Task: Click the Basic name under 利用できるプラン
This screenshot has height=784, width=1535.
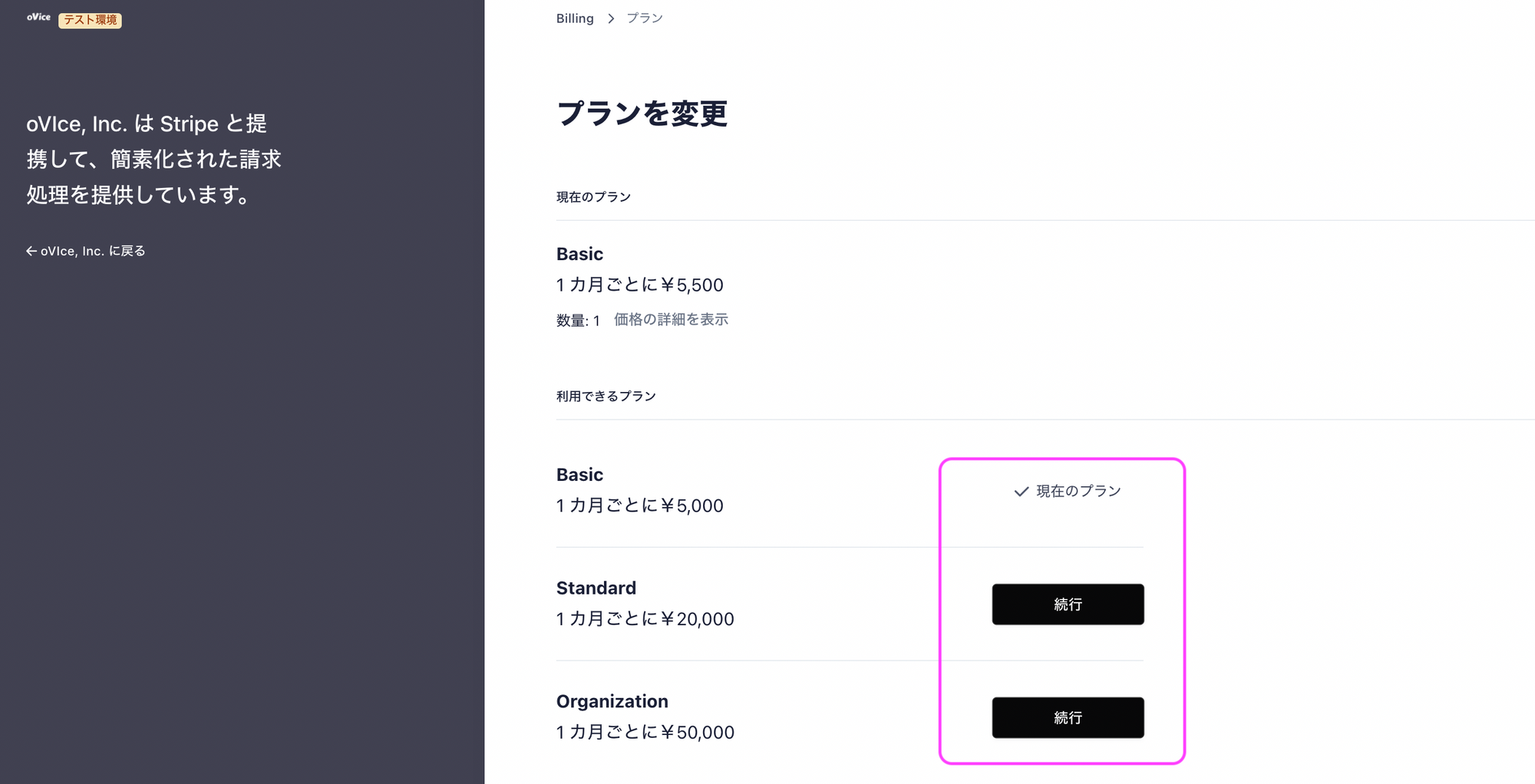Action: (x=579, y=475)
